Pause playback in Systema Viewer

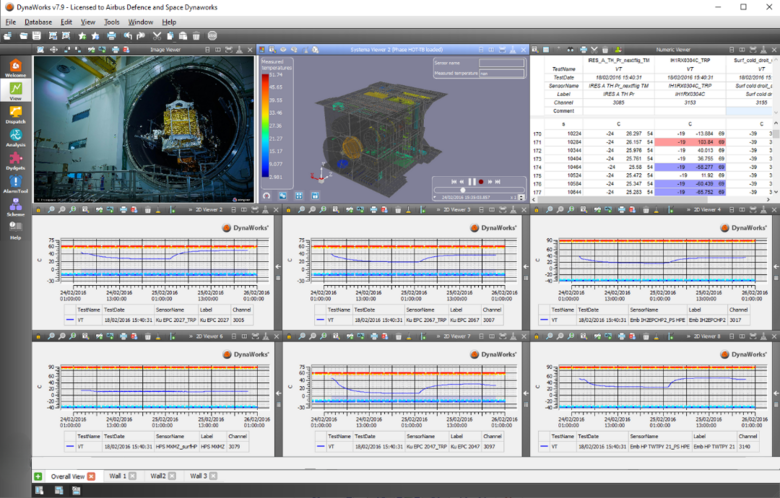pyautogui.click(x=472, y=182)
